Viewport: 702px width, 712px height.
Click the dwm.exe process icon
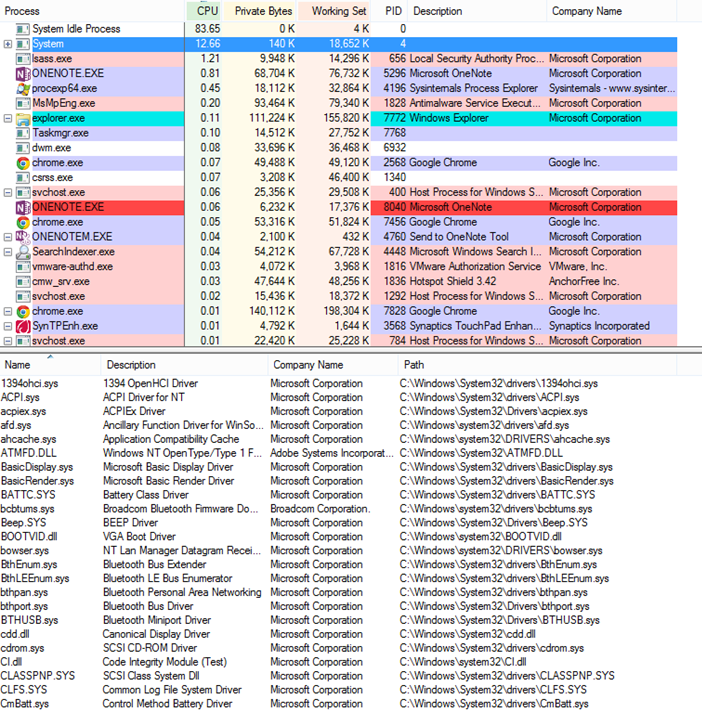click(x=23, y=148)
